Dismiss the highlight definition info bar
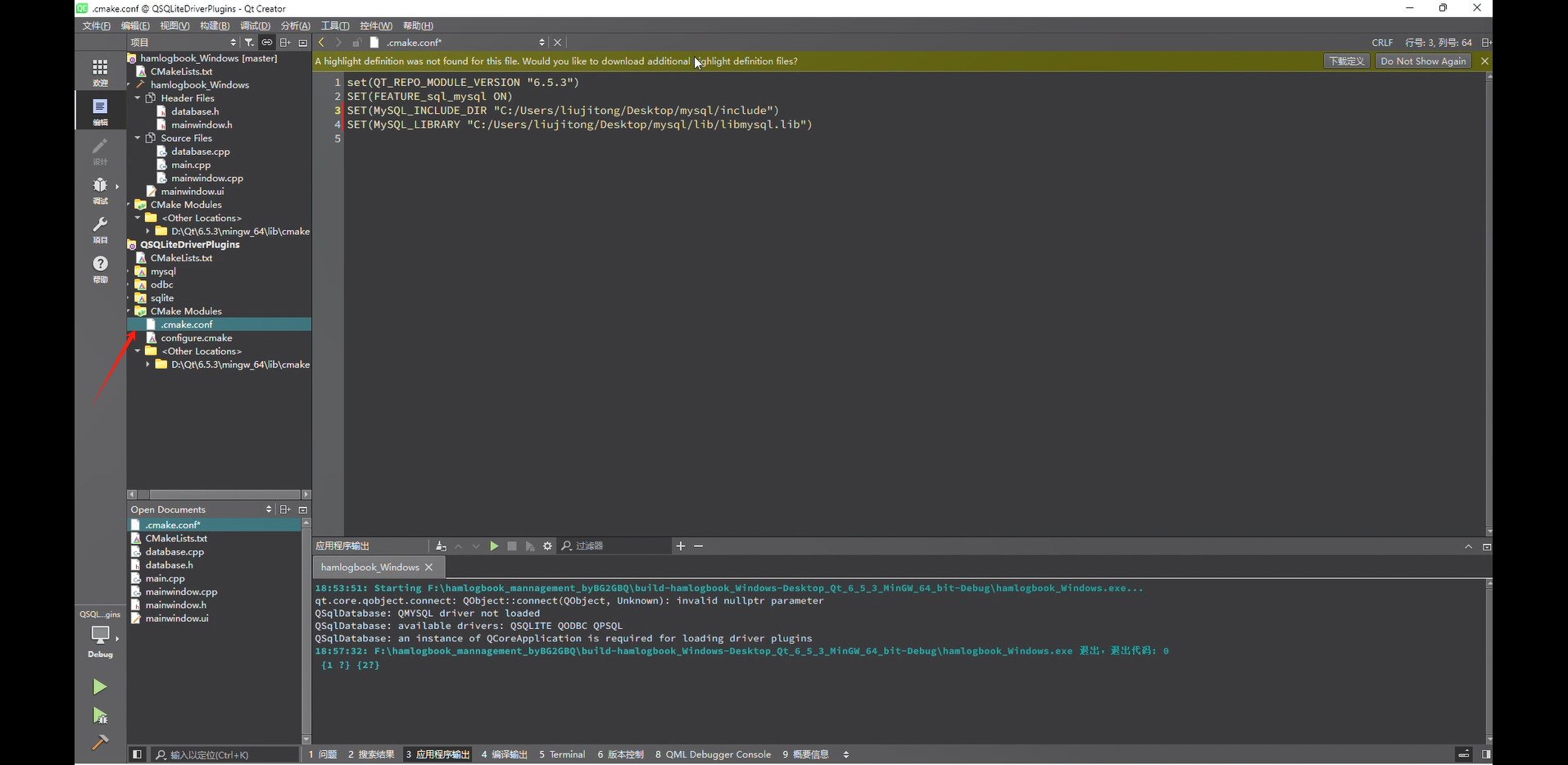The height and width of the screenshot is (765, 1568). [1484, 61]
